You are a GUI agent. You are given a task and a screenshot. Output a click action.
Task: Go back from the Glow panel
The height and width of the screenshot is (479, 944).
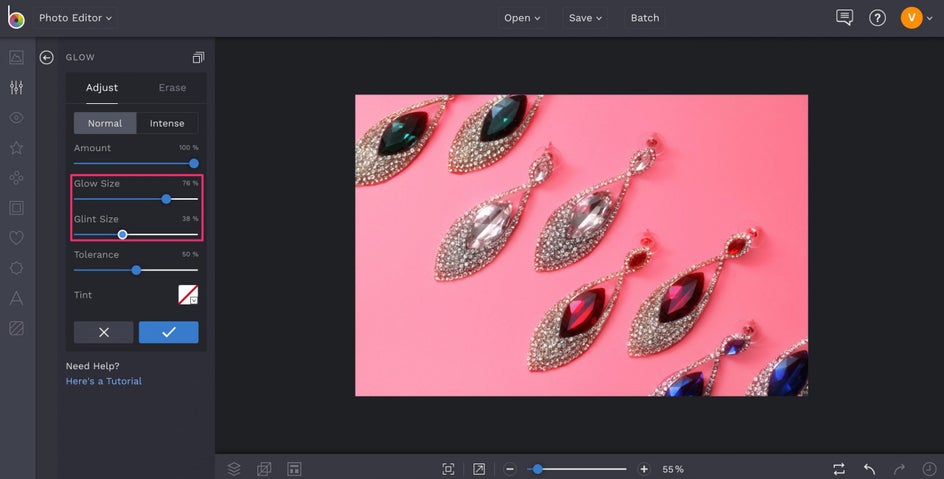pos(46,57)
